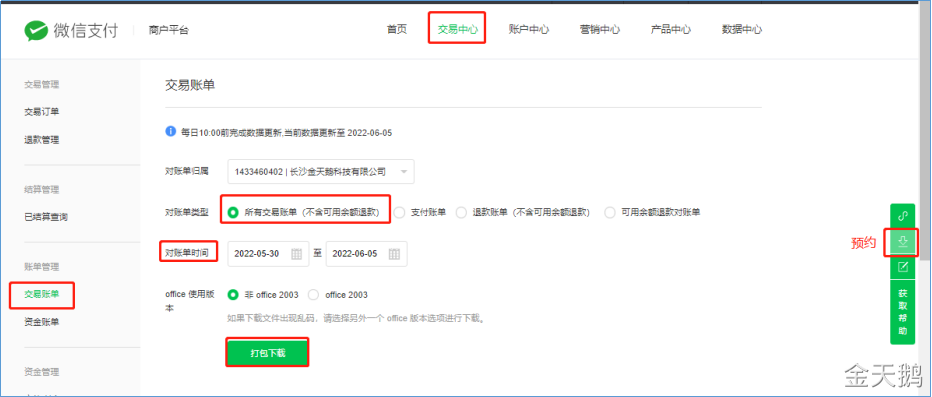
Task: Select 支付账单 radio option
Action: pos(399,212)
